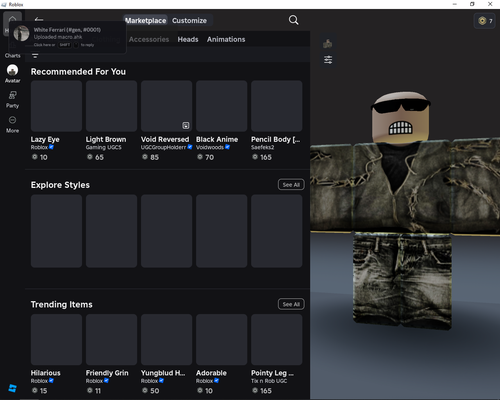Image resolution: width=500 pixels, height=400 pixels.
Task: Open the filter lines icon
Action: coord(35,56)
